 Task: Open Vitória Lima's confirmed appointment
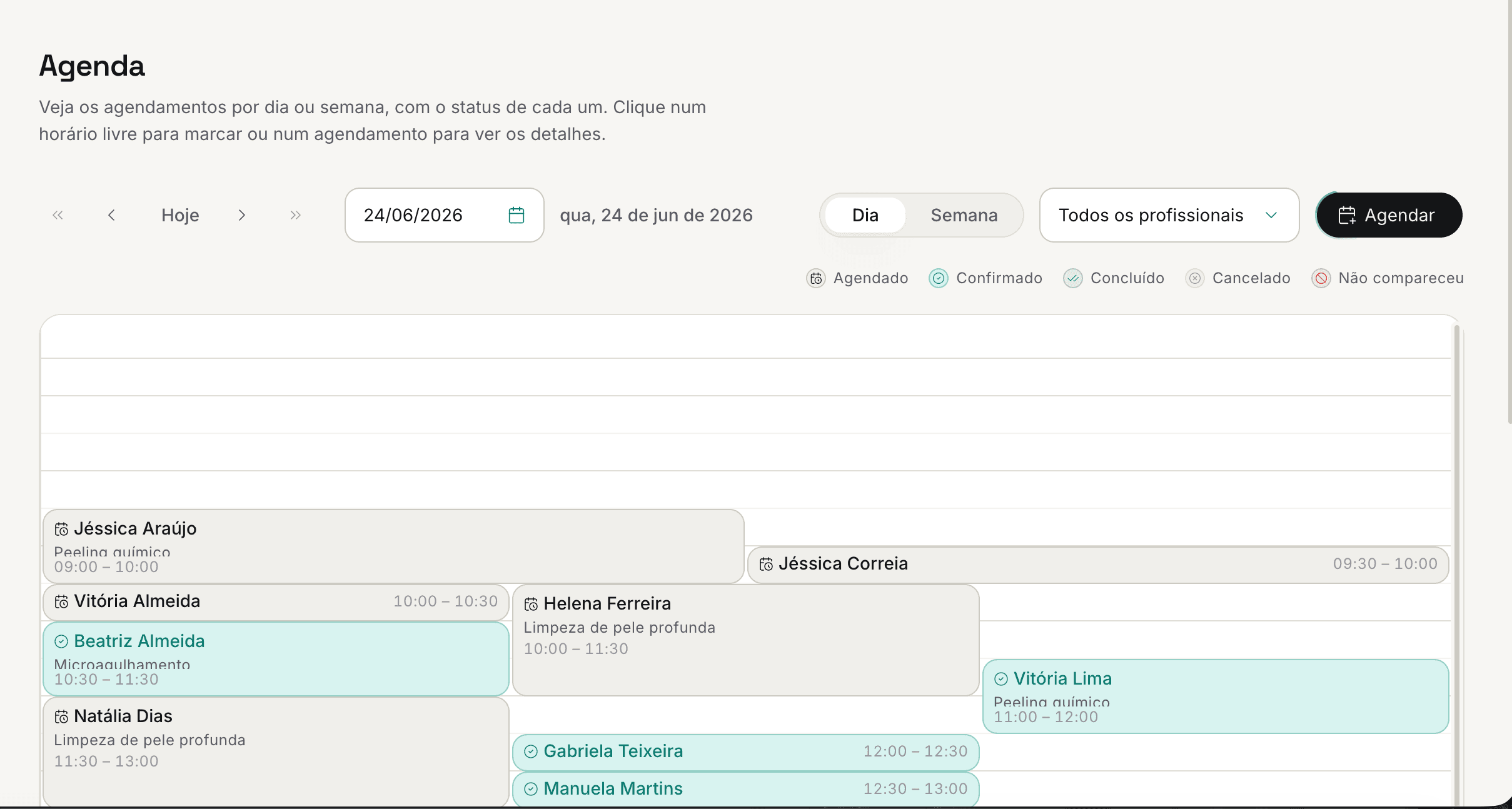[1216, 696]
